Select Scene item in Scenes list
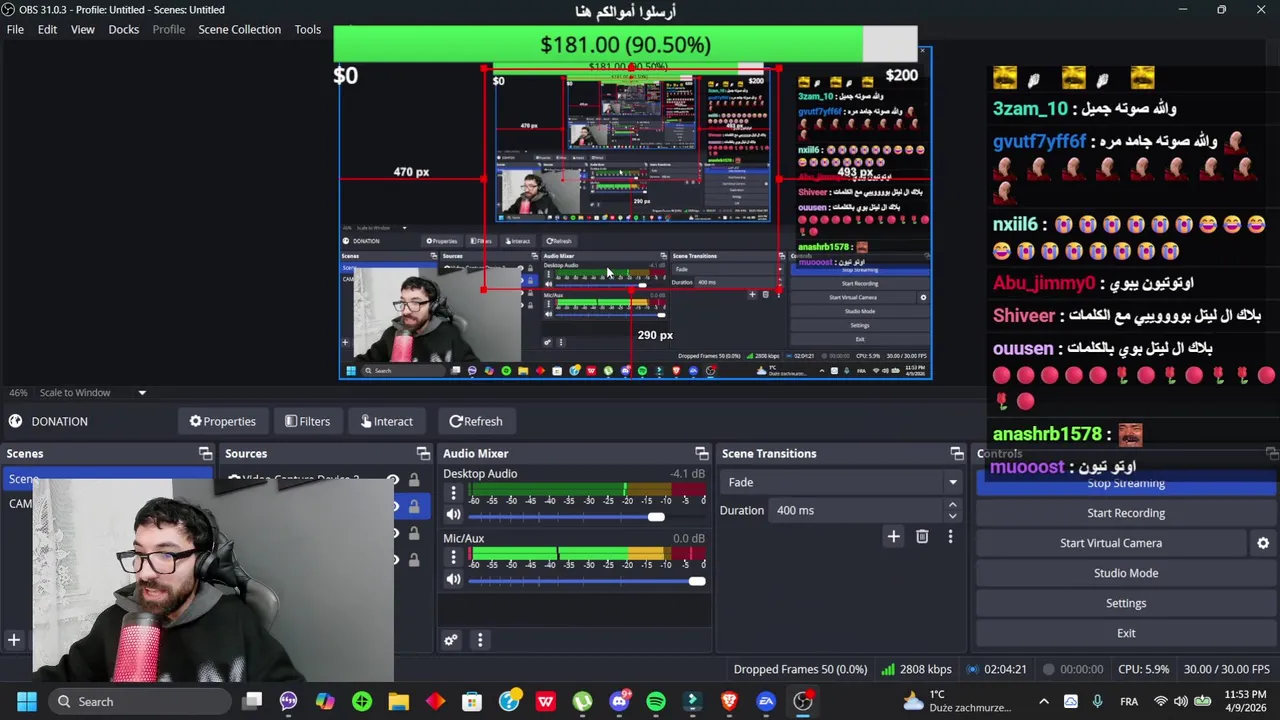 click(108, 479)
